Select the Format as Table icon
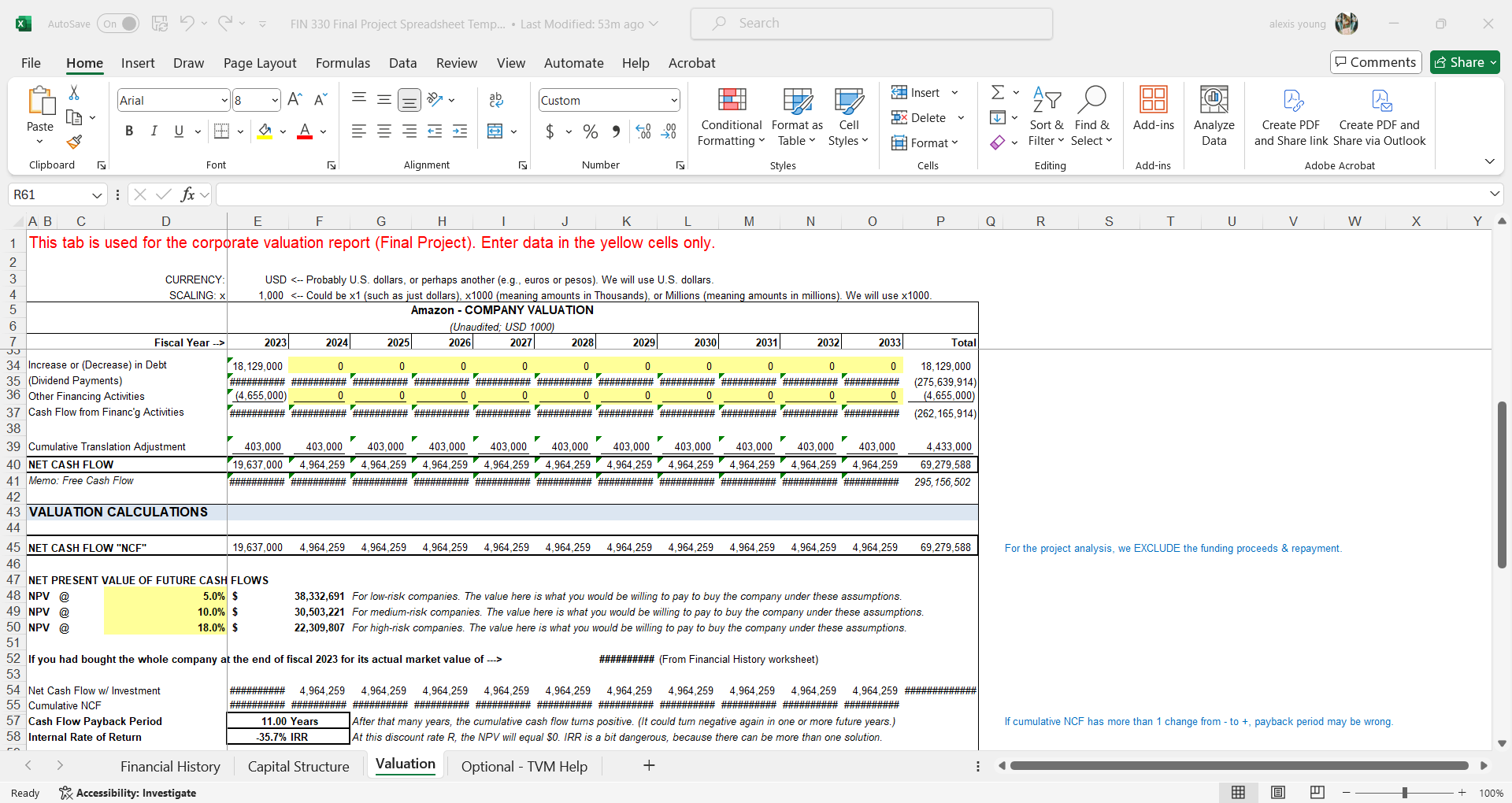Viewport: 1512px width, 803px height. pos(796,117)
